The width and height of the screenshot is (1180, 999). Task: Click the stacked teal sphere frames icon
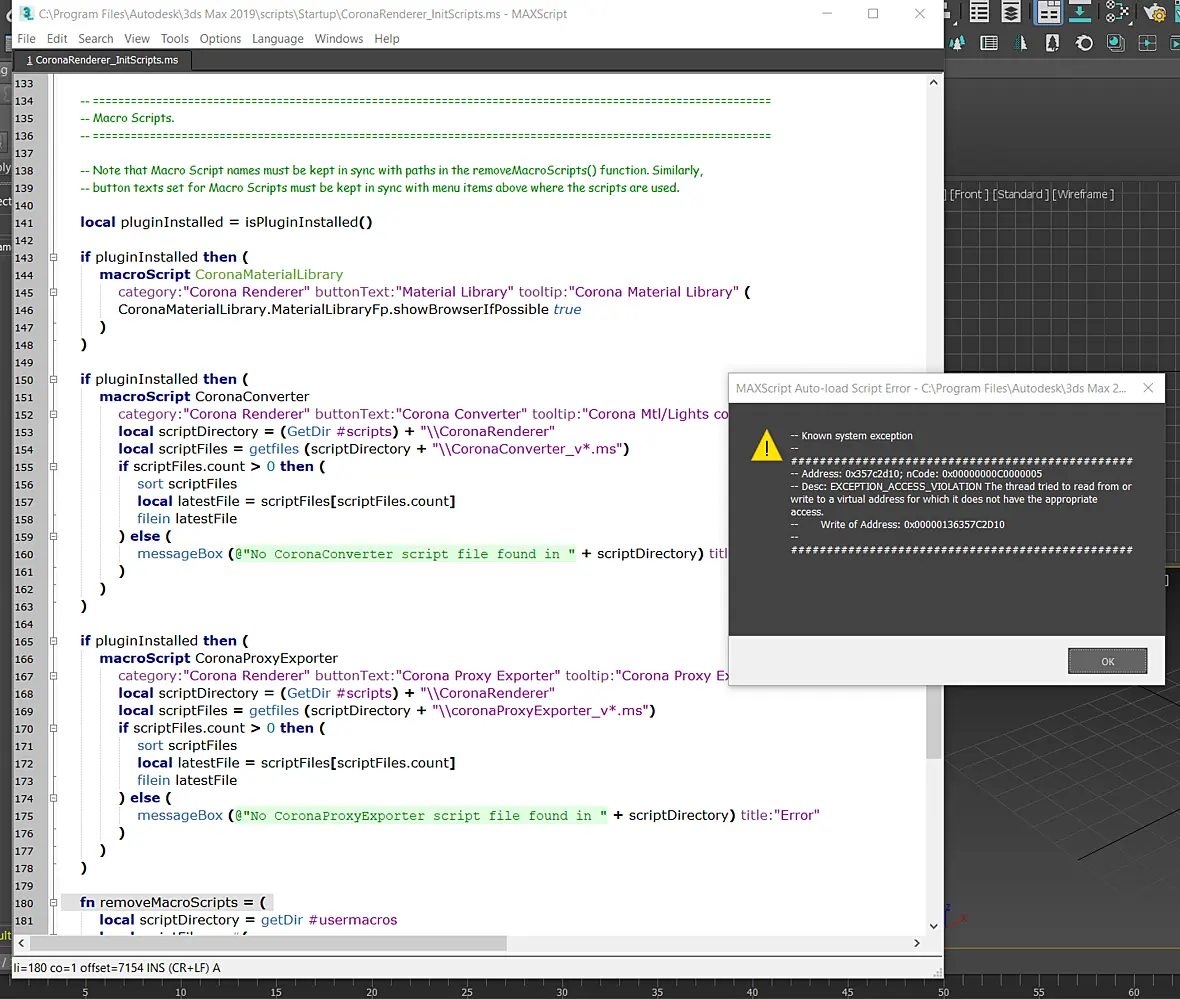[1115, 44]
